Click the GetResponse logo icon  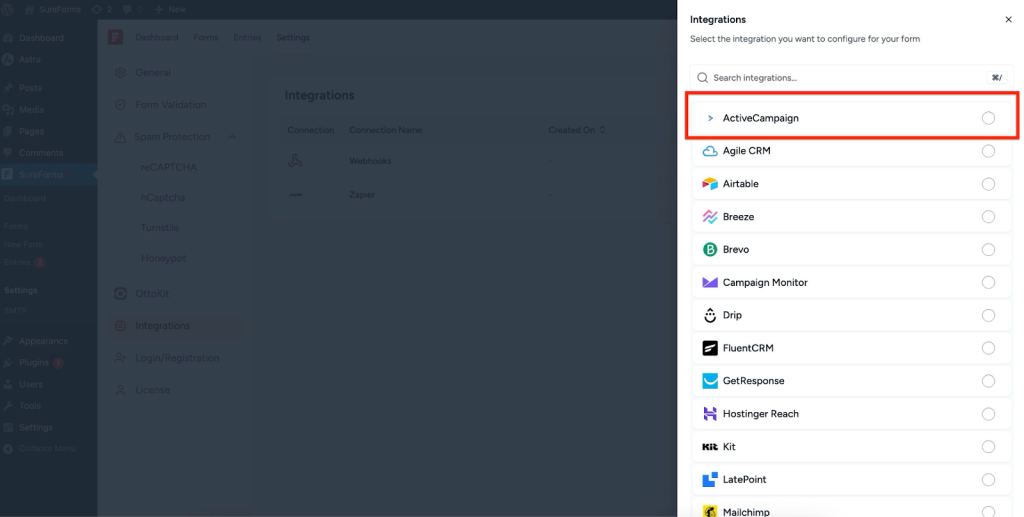click(x=710, y=381)
